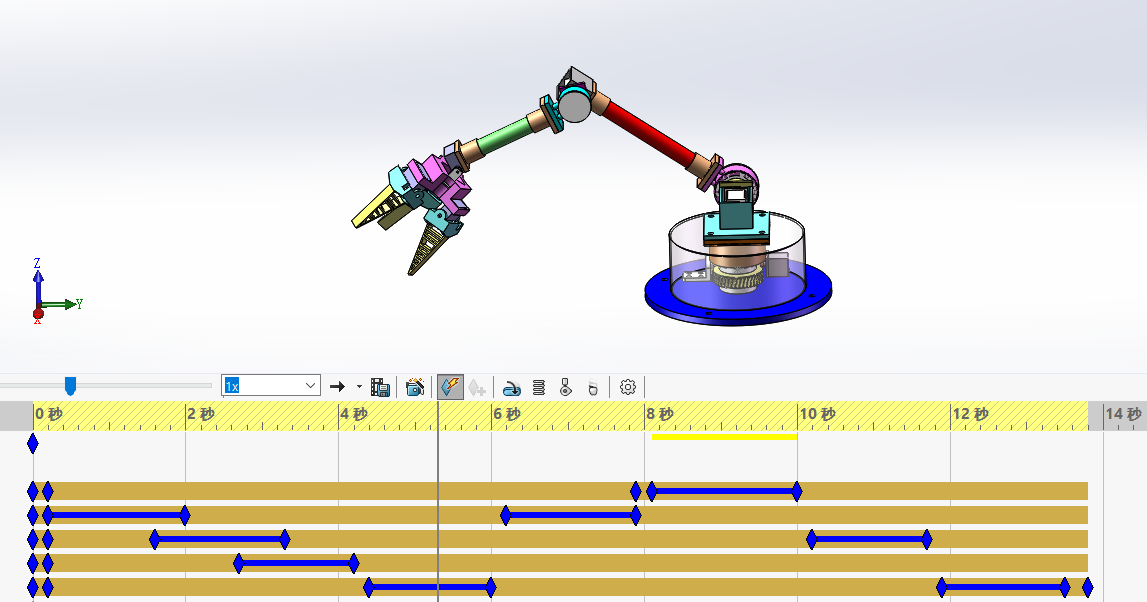Click the yellow bar below the 8 秒 mark
The height and width of the screenshot is (602, 1147).
coord(724,437)
